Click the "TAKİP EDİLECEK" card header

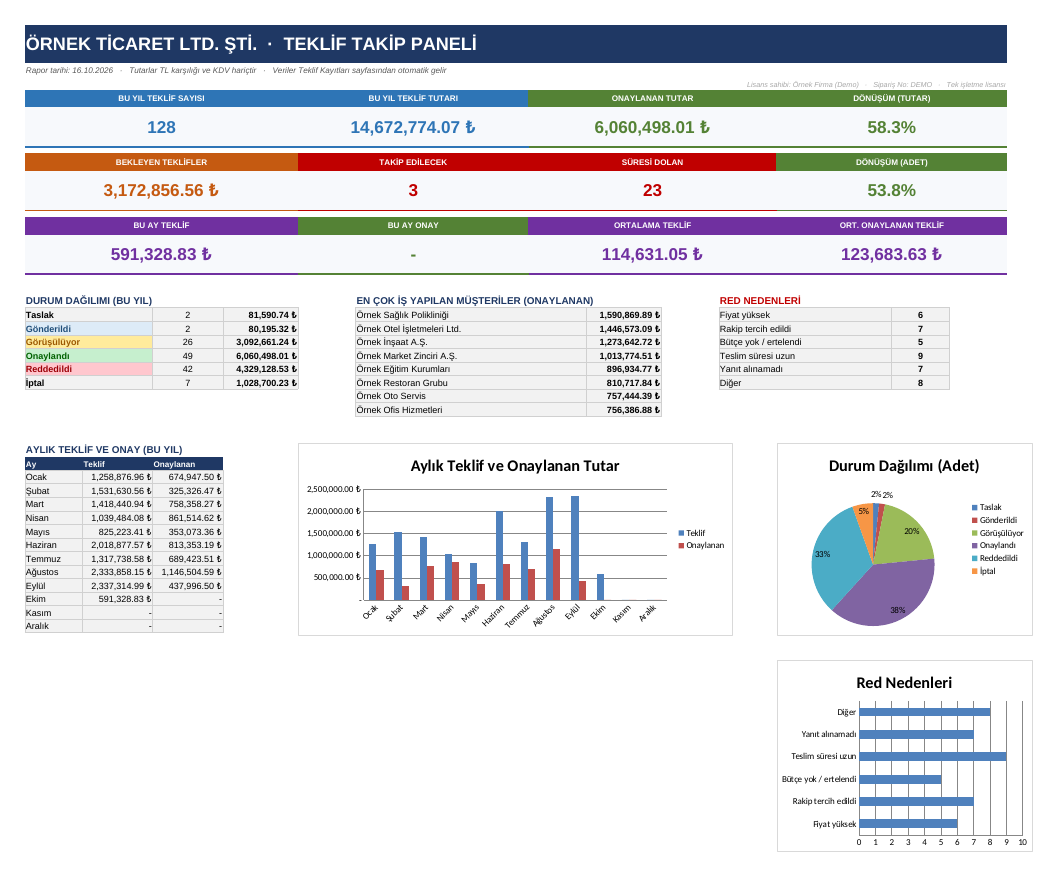(x=413, y=162)
